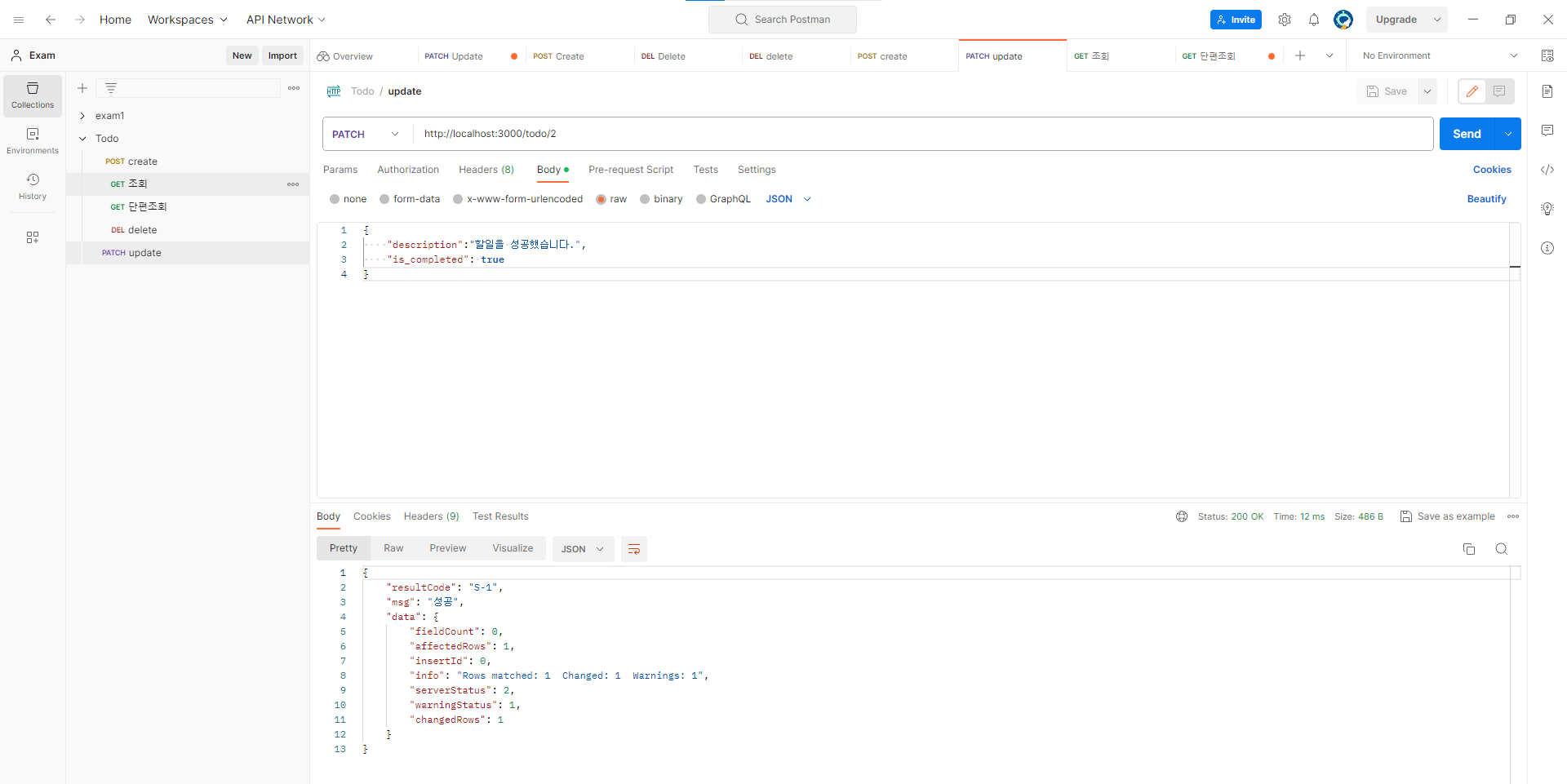The width and height of the screenshot is (1567, 784).
Task: Open Postman settings gear
Action: pyautogui.click(x=1285, y=20)
